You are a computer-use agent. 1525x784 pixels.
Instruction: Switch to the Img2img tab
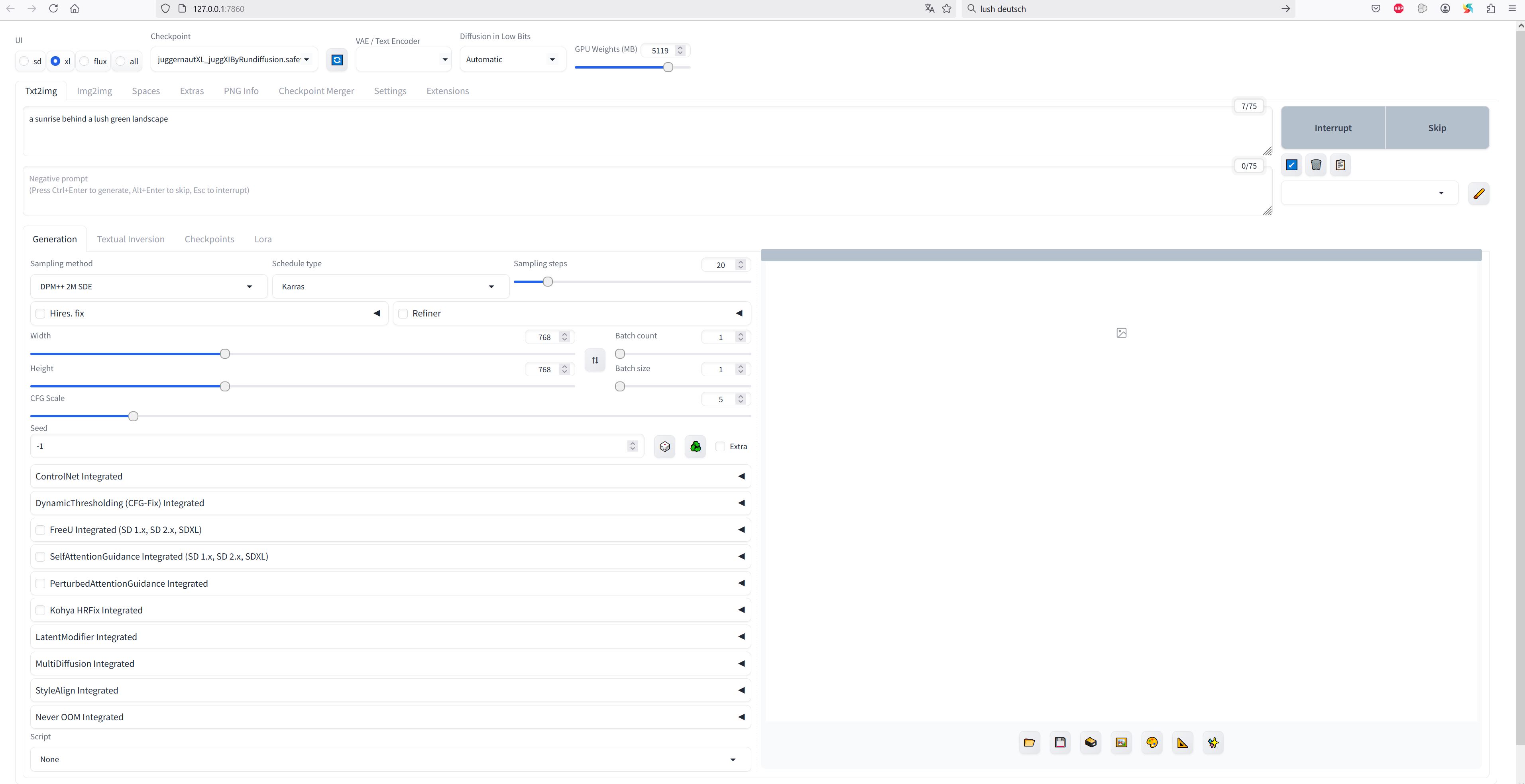[94, 91]
